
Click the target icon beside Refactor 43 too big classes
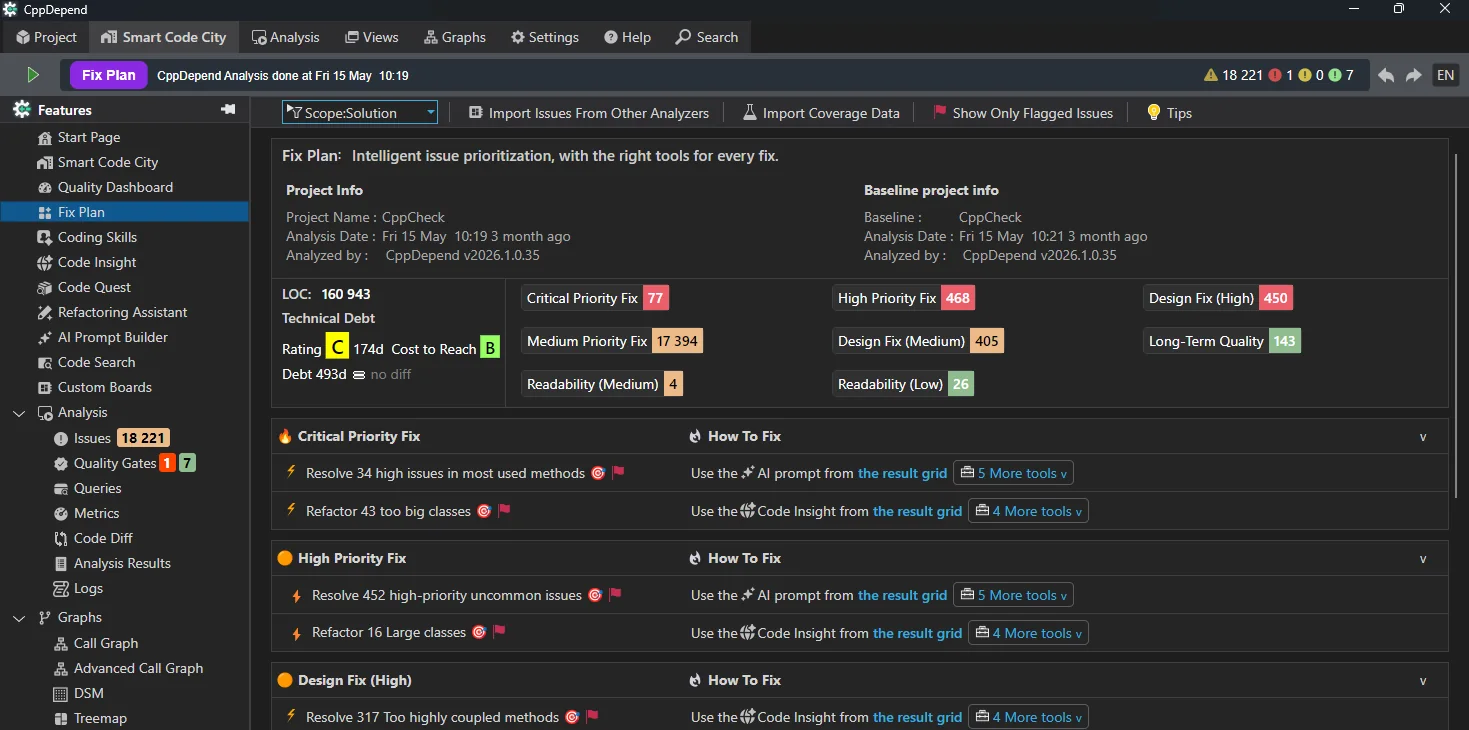(x=484, y=511)
